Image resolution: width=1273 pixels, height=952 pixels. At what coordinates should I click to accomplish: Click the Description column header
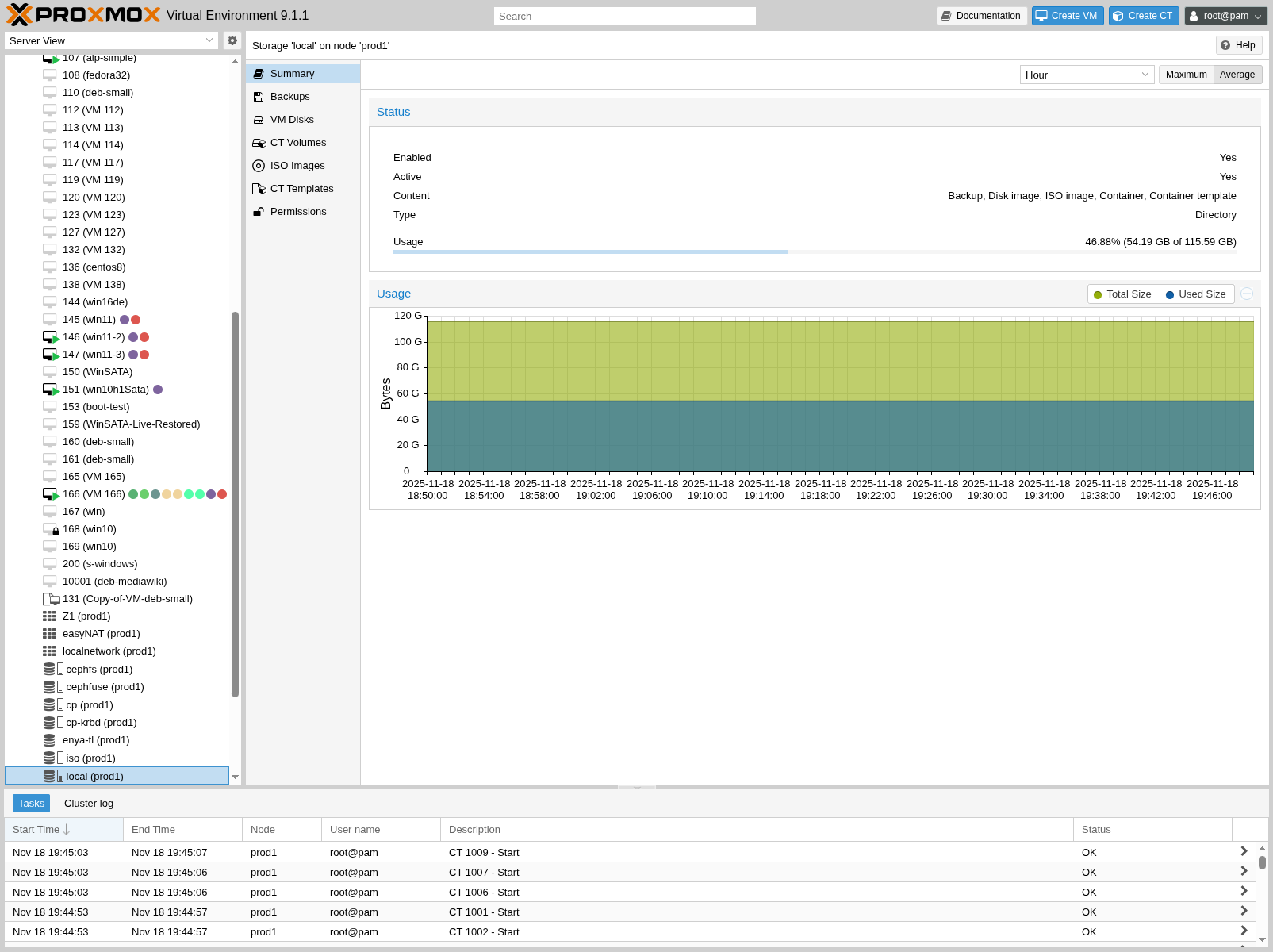pyautogui.click(x=757, y=829)
